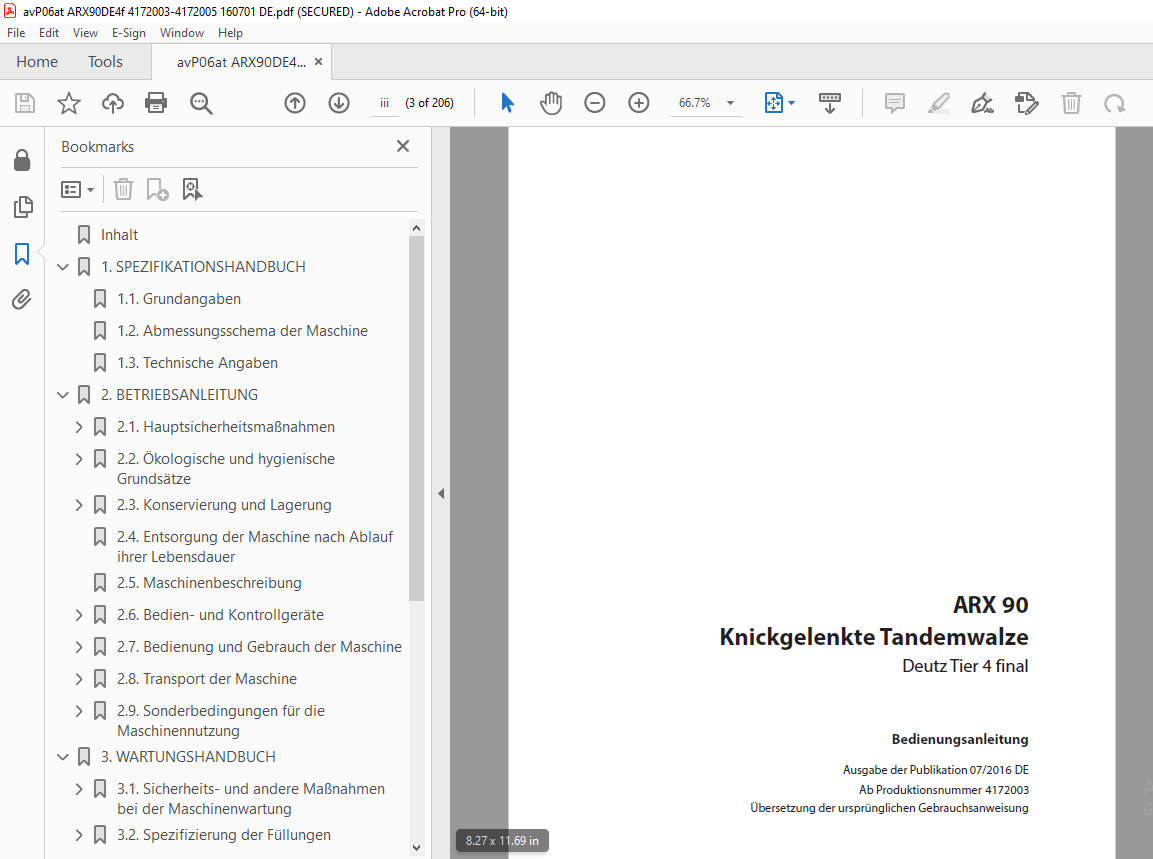The width and height of the screenshot is (1153, 859).
Task: Open the find text magnifier tool
Action: tap(201, 103)
